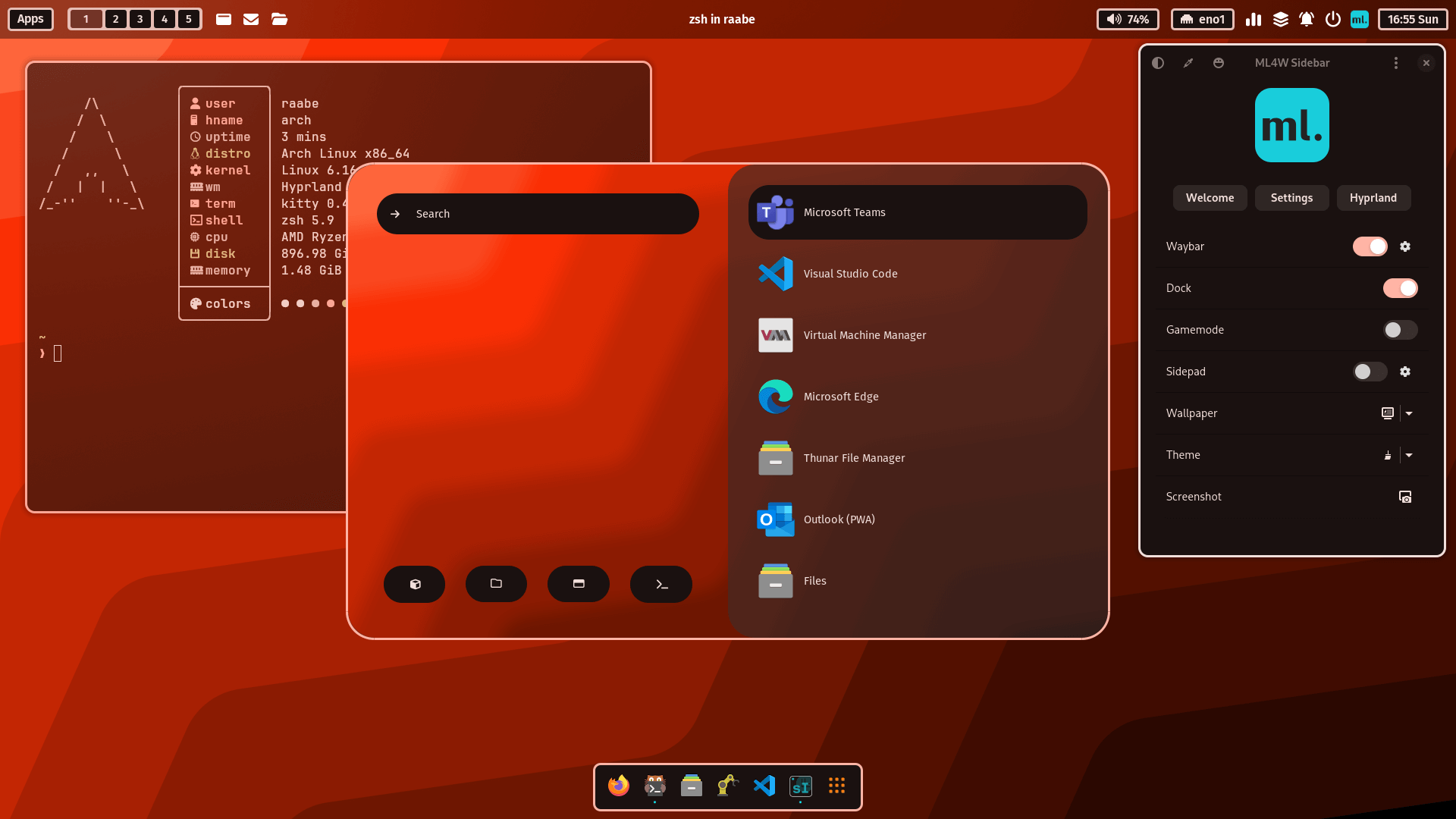The width and height of the screenshot is (1456, 819).
Task: Open the file manager shortcut in the launcher
Action: pos(496,584)
